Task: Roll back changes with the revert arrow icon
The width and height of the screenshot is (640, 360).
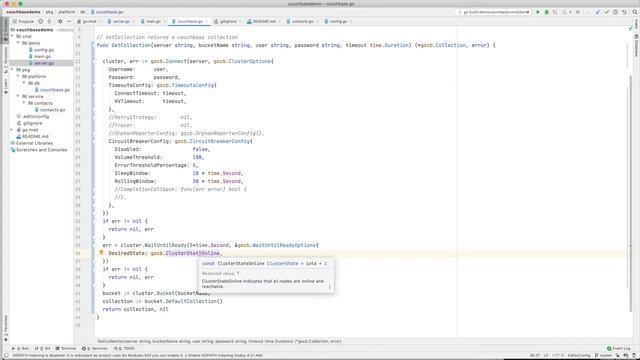Action: [x=624, y=12]
